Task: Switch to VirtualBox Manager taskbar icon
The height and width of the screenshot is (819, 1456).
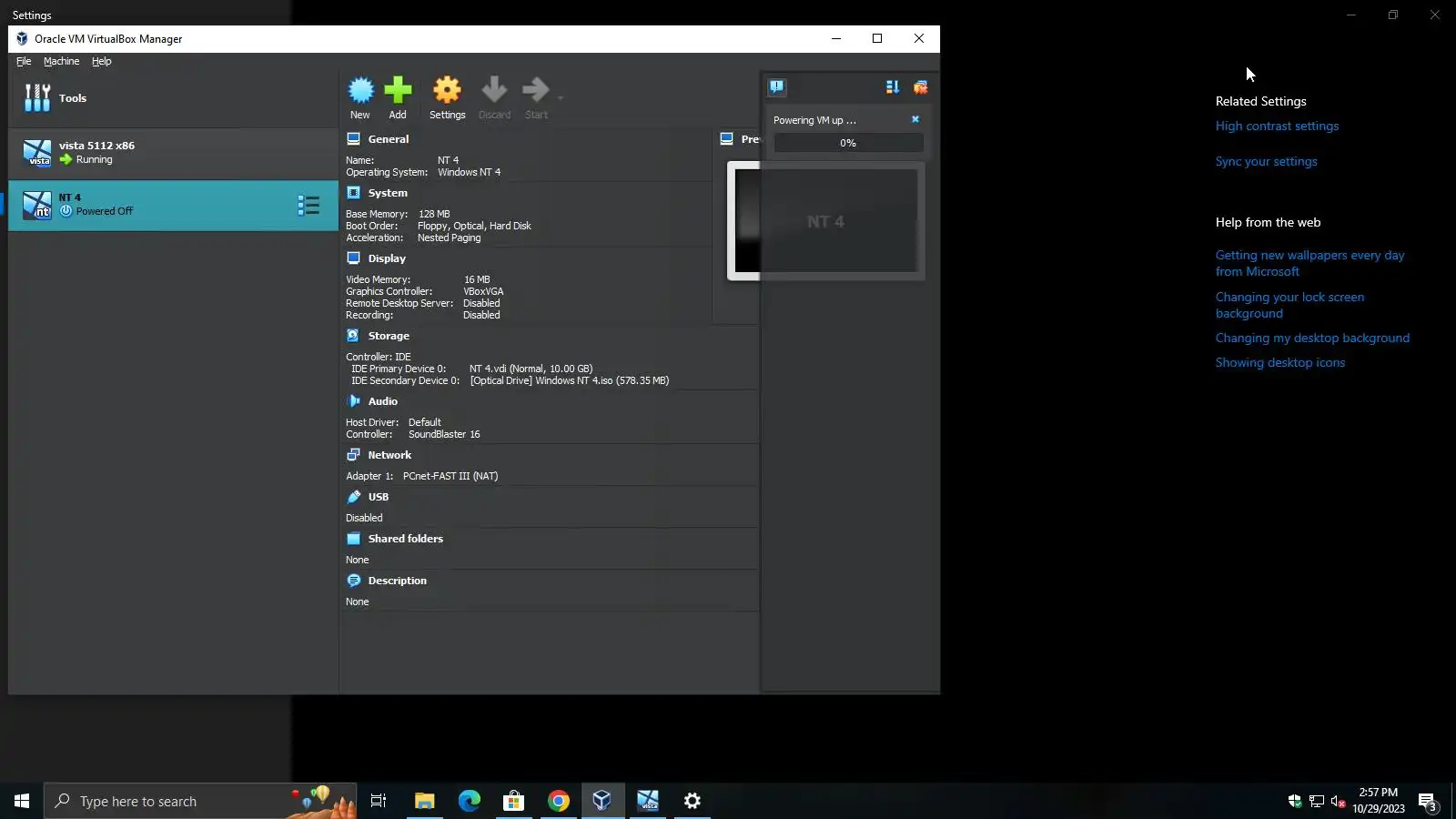Action: coord(602,801)
